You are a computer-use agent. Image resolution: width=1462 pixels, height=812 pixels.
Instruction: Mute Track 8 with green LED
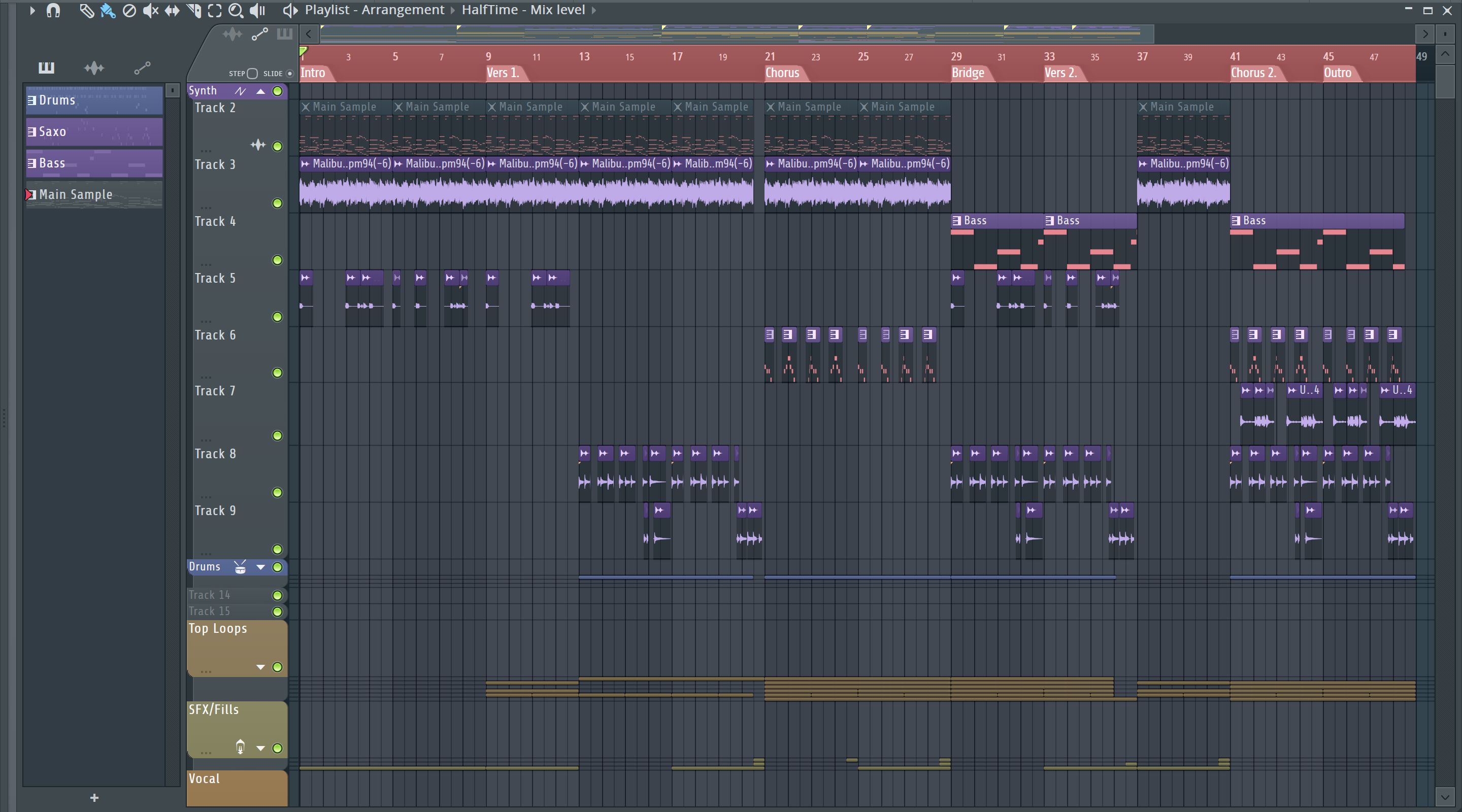click(277, 493)
